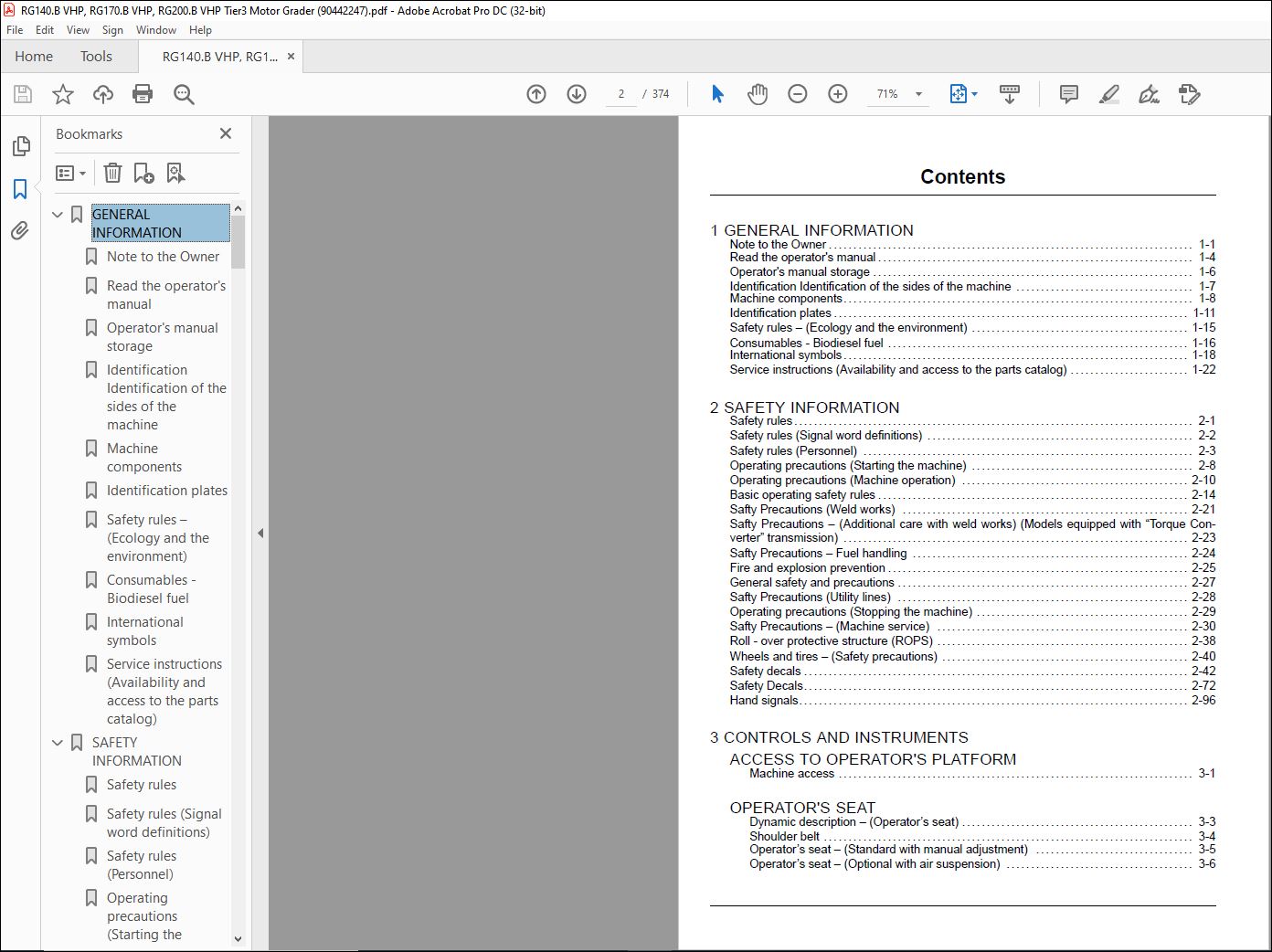Viewport: 1272px width, 952px height.
Task: Collapse the navigation pane with the divider arrow
Action: 260,533
